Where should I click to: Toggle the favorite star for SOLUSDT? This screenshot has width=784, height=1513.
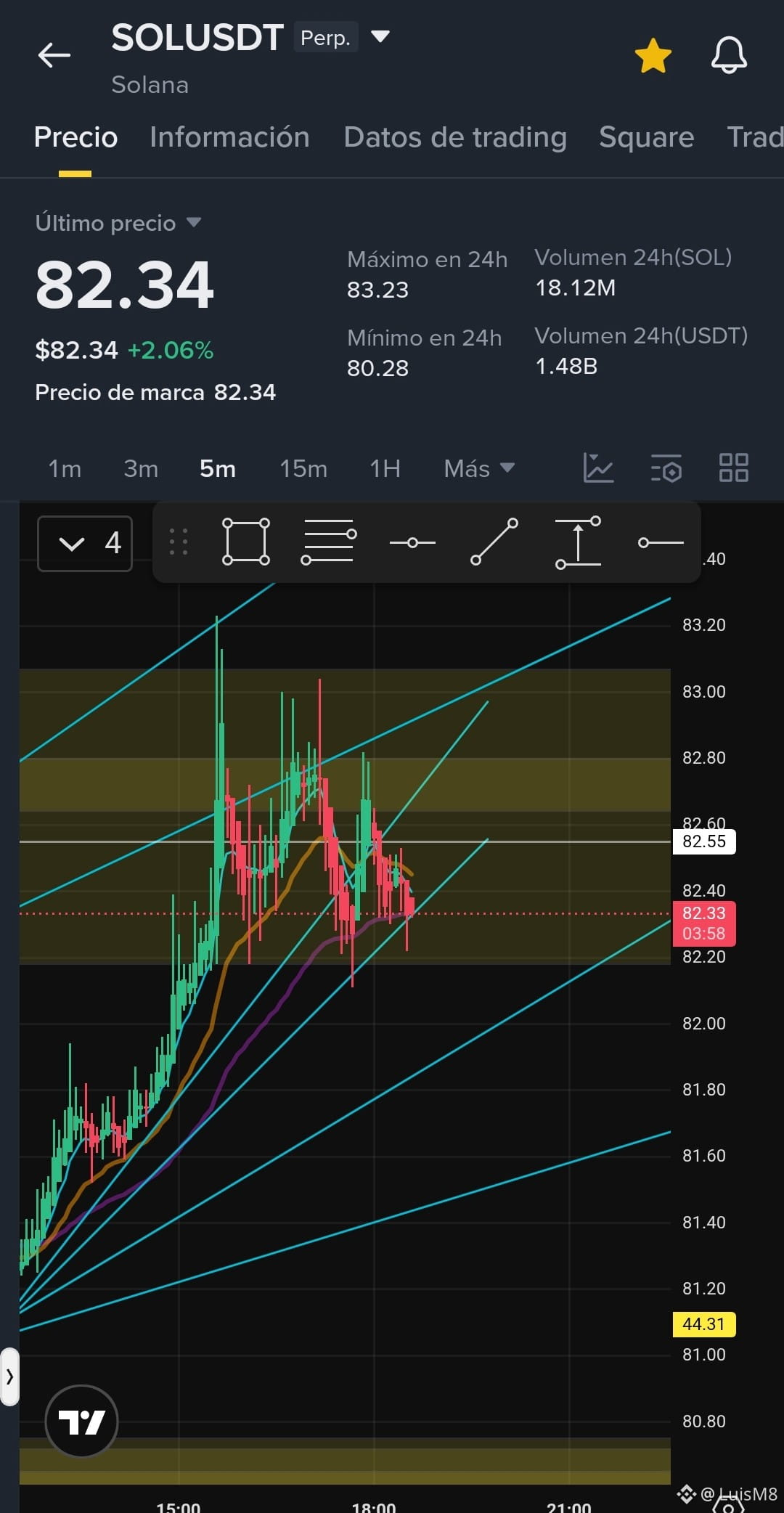[x=653, y=56]
